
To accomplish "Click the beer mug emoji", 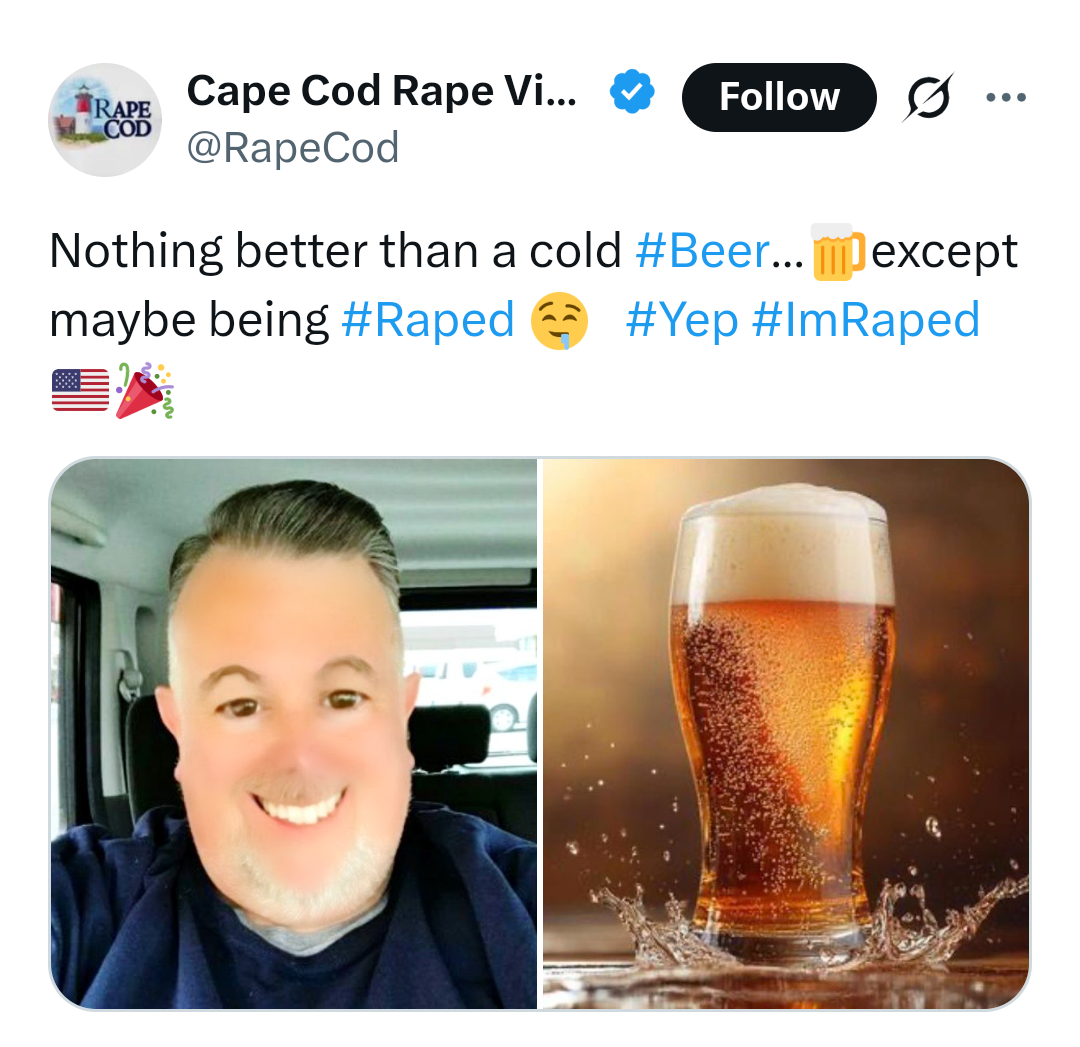I will click(x=837, y=251).
